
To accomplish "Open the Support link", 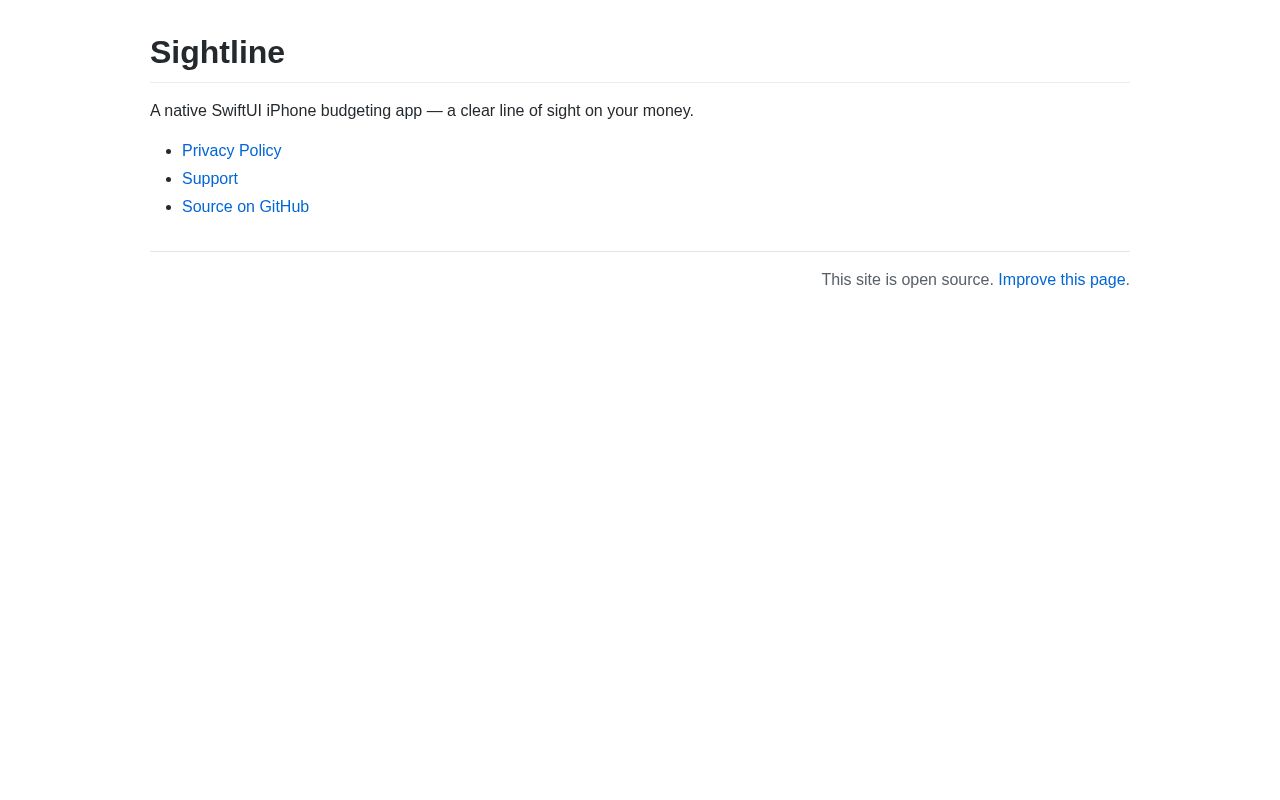I will pos(210,179).
